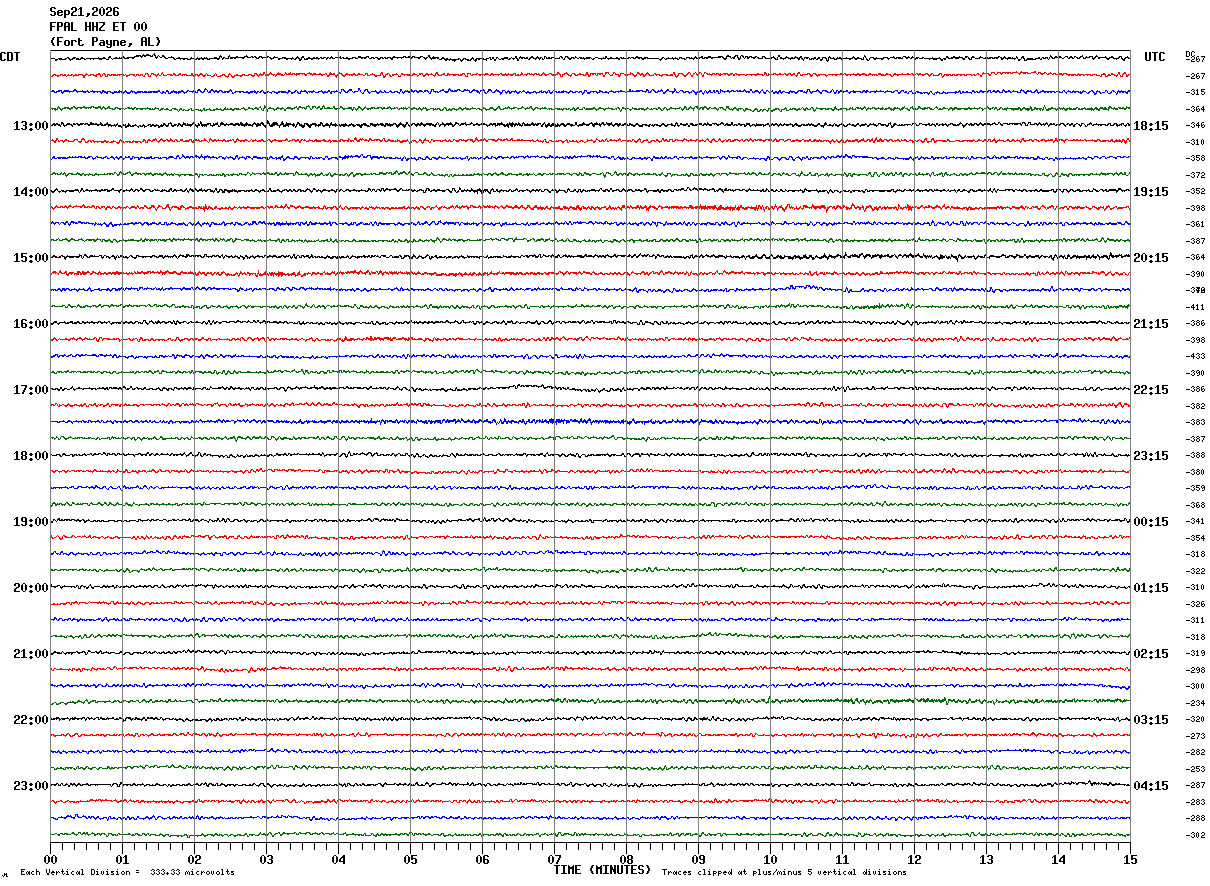Click the -433 DC offset value

tap(1195, 357)
